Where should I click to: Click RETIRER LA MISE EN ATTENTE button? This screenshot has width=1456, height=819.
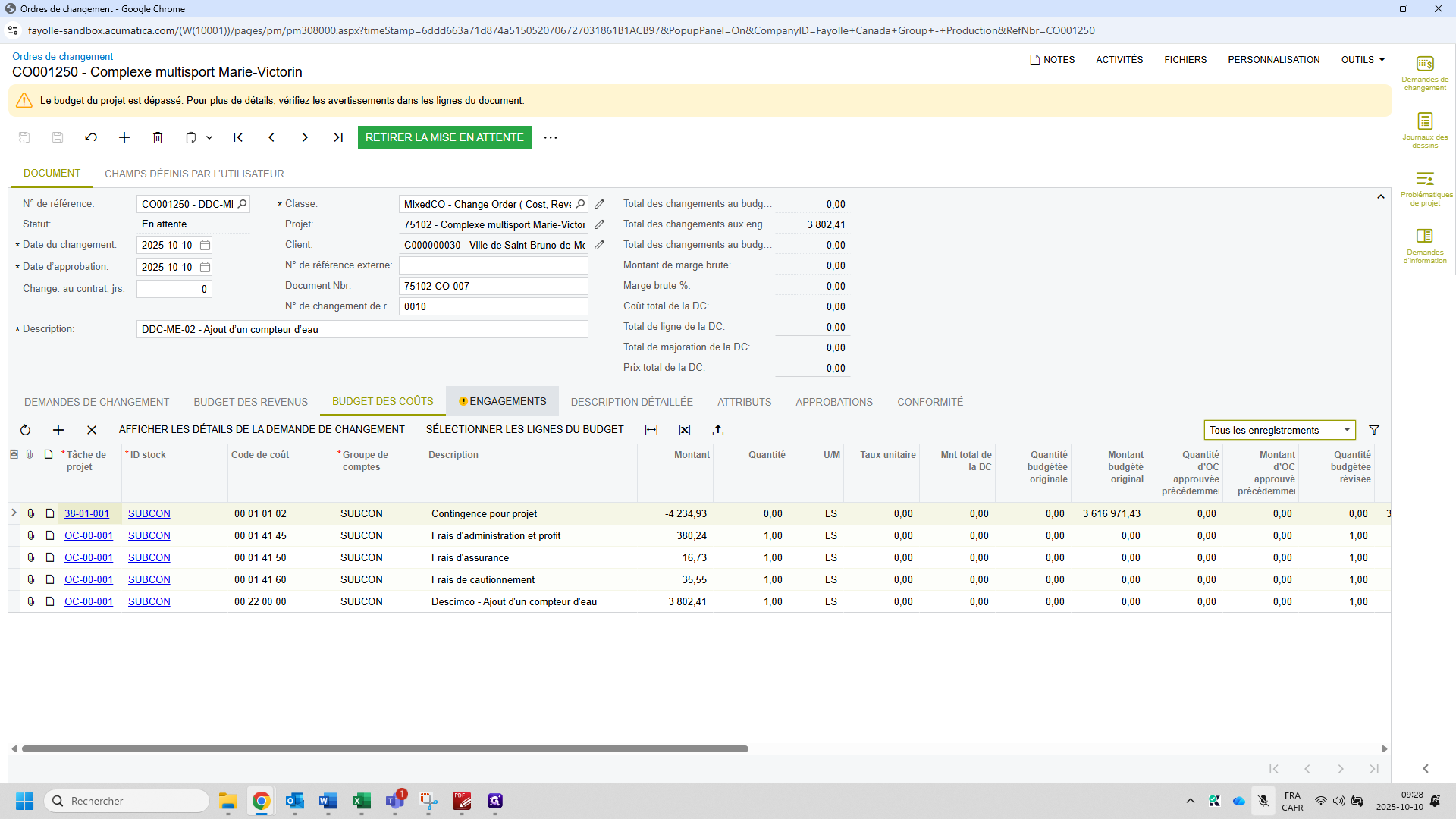[444, 137]
